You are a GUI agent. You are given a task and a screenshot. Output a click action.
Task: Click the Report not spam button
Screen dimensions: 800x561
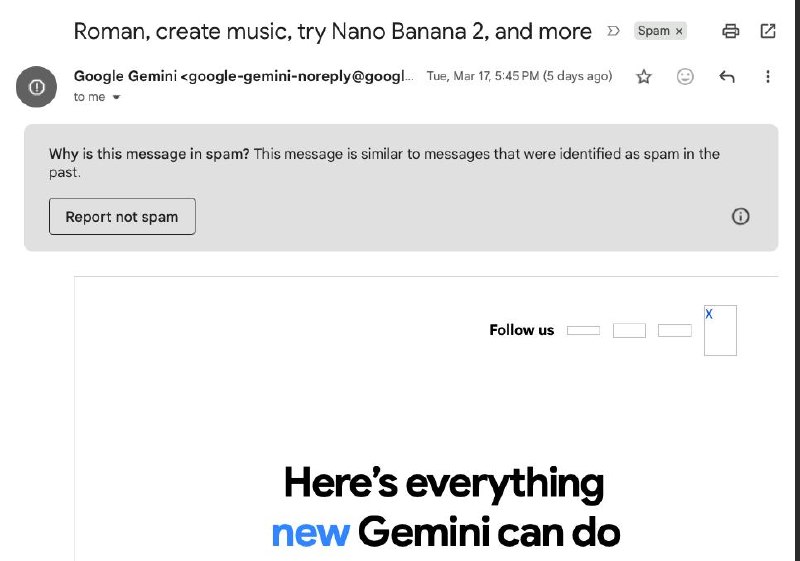(122, 217)
